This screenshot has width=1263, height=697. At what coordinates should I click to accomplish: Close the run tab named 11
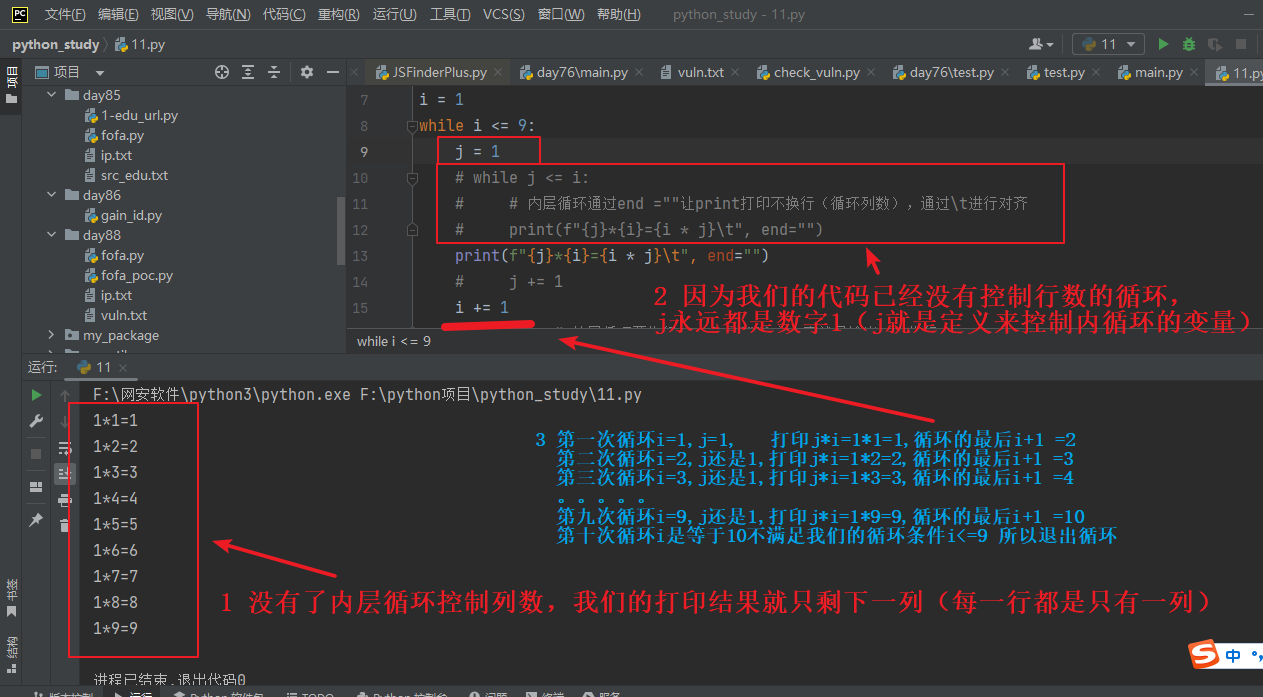[122, 367]
